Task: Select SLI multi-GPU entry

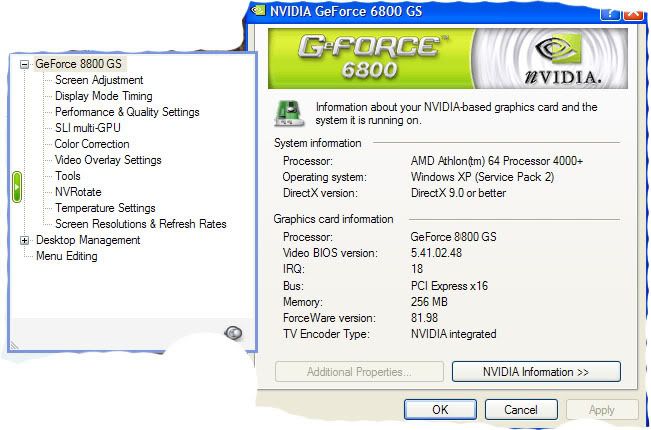Action: tap(88, 128)
